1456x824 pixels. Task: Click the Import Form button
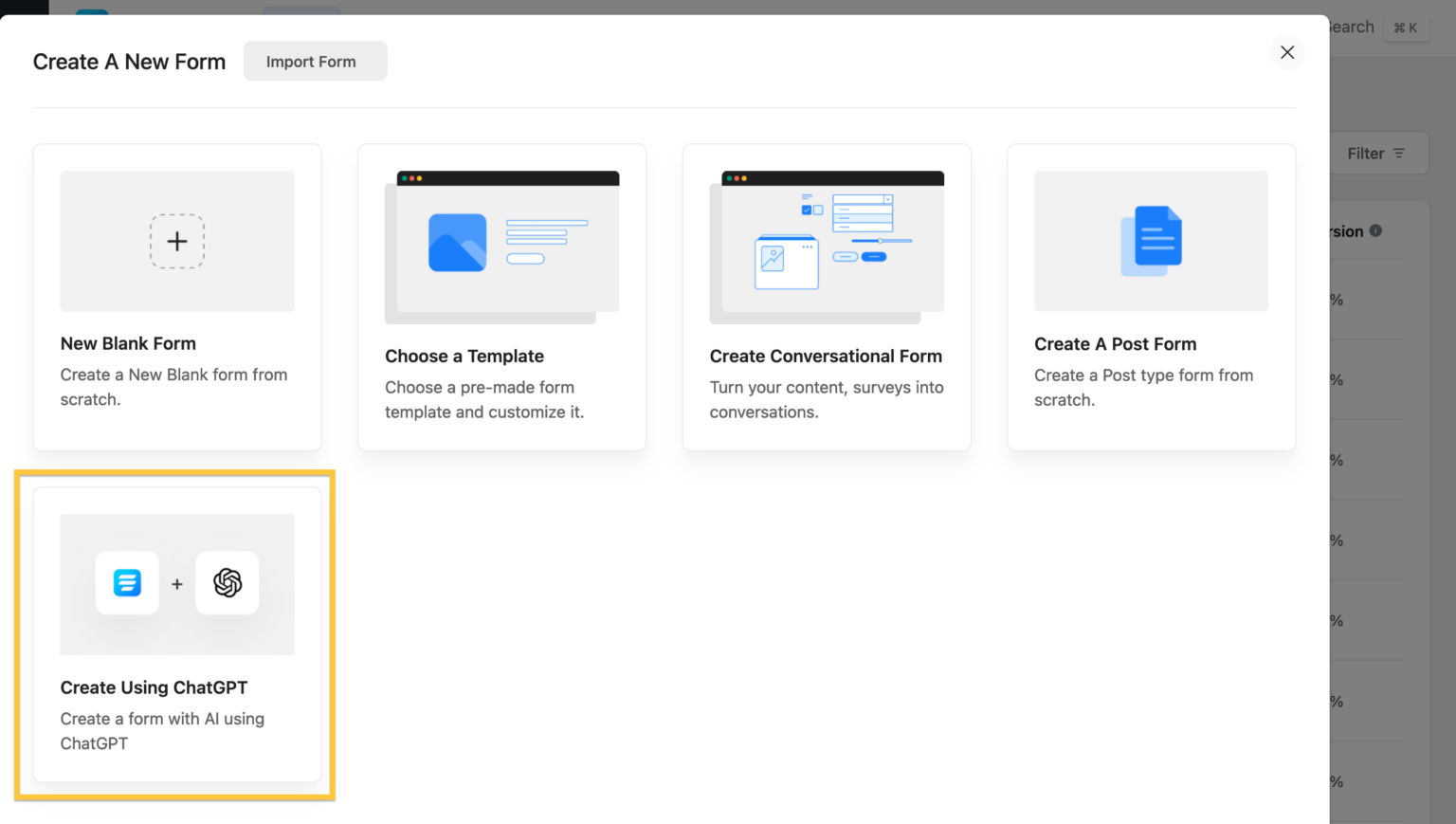314,61
